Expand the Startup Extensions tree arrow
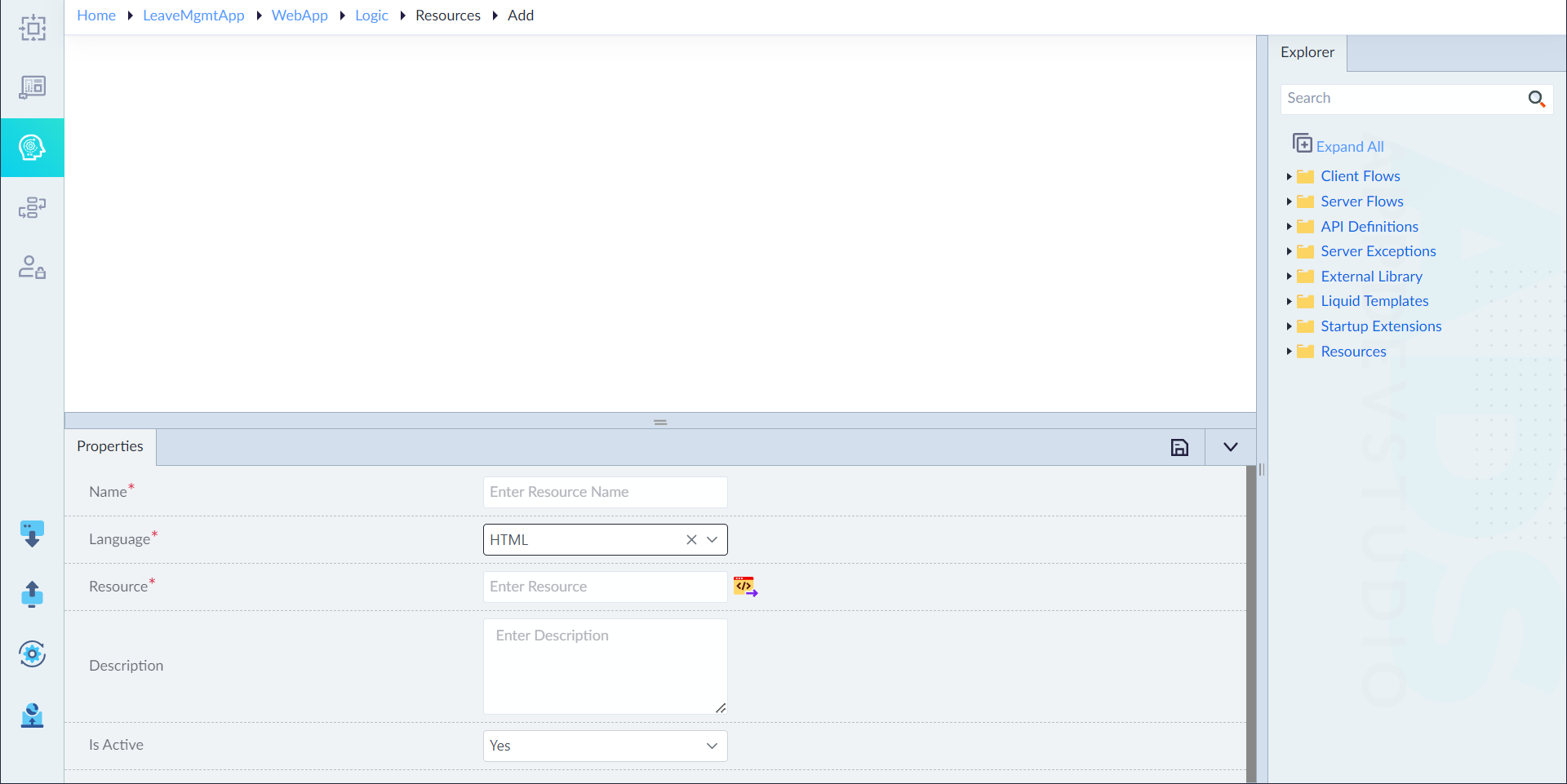This screenshot has height=784, width=1567. 1289,326
